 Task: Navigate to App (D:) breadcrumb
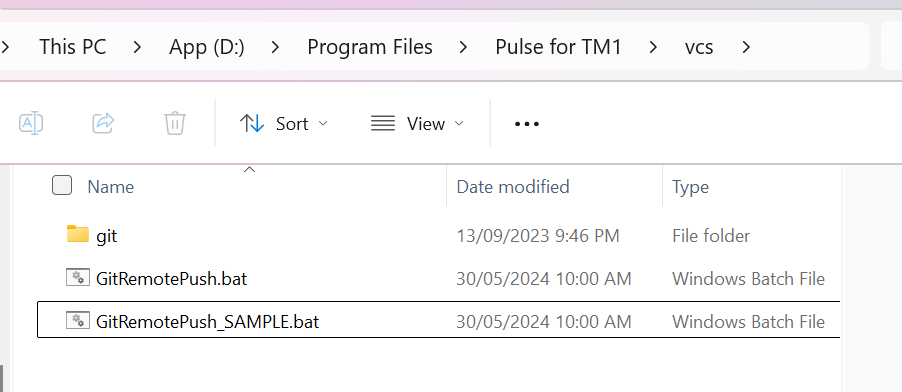pos(207,47)
